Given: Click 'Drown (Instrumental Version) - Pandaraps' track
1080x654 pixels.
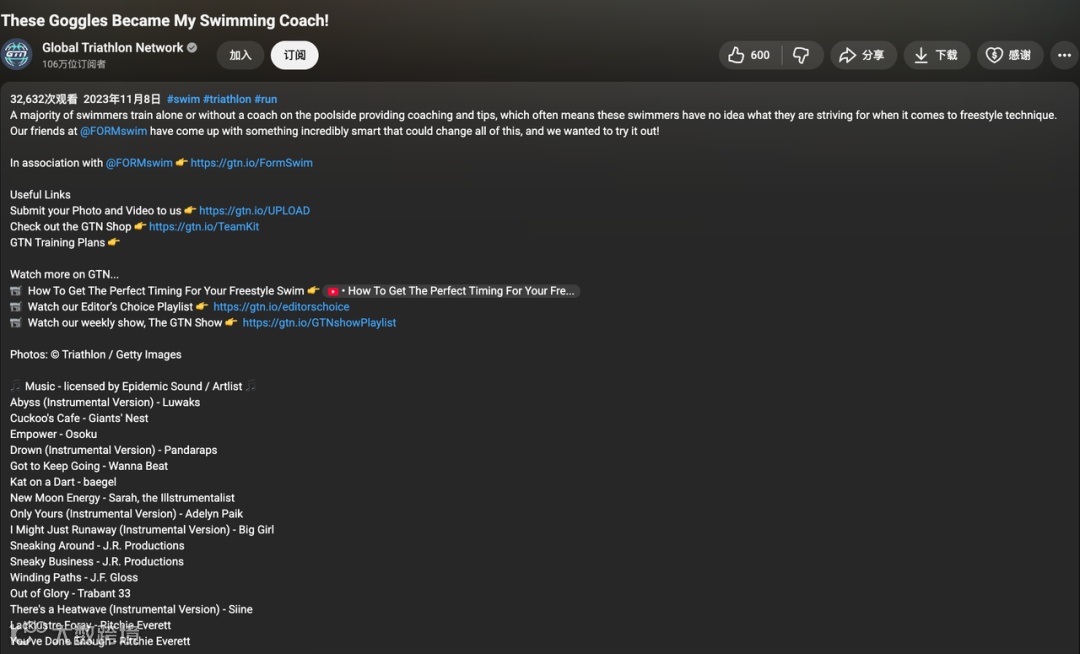Looking at the screenshot, I should pyautogui.click(x=114, y=450).
